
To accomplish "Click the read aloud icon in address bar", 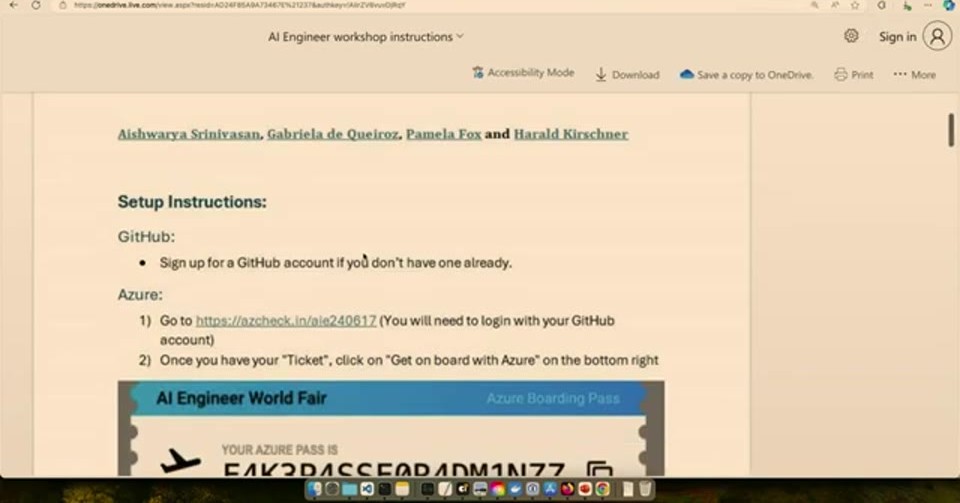I will [x=835, y=5].
